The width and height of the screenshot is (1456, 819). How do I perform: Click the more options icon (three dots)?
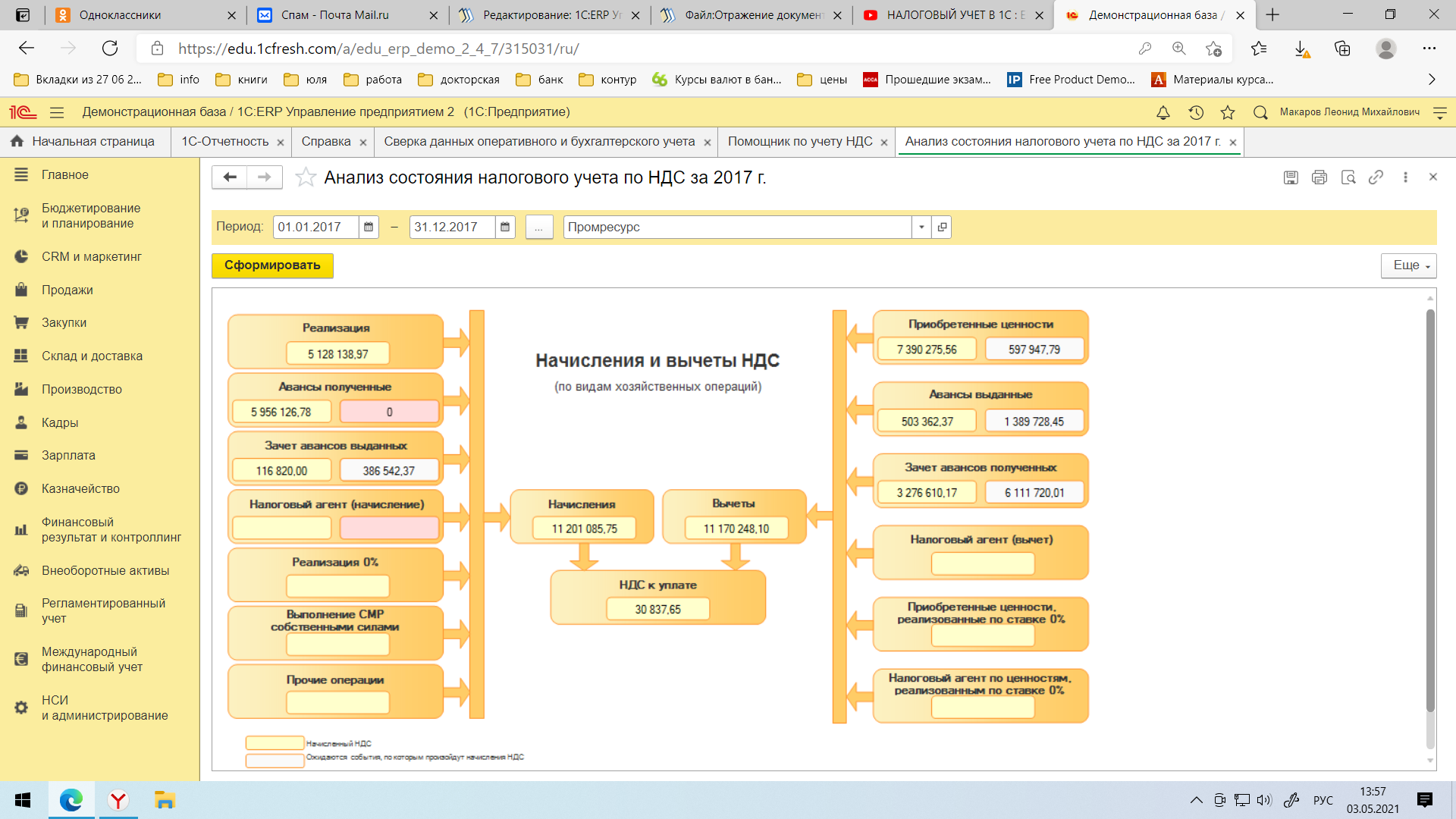coord(1406,177)
